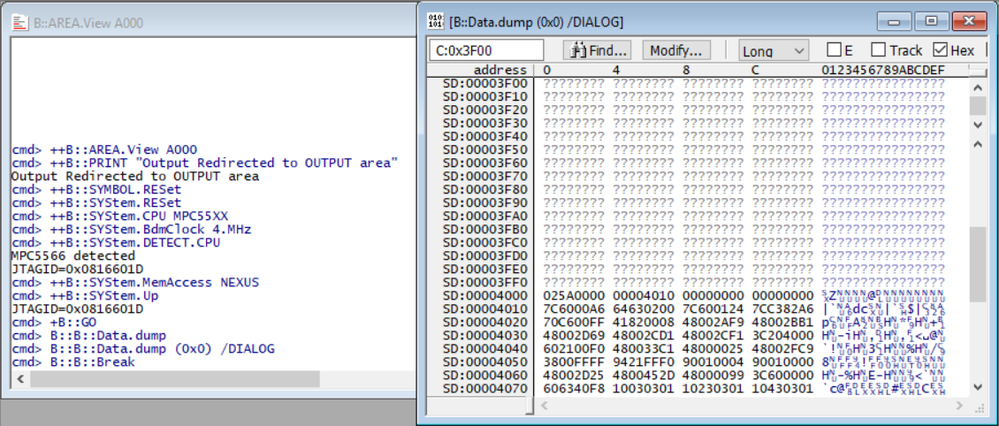Viewport: 999px width, 426px height.
Task: Select address row SD:00004040
Action: pyautogui.click(x=485, y=348)
